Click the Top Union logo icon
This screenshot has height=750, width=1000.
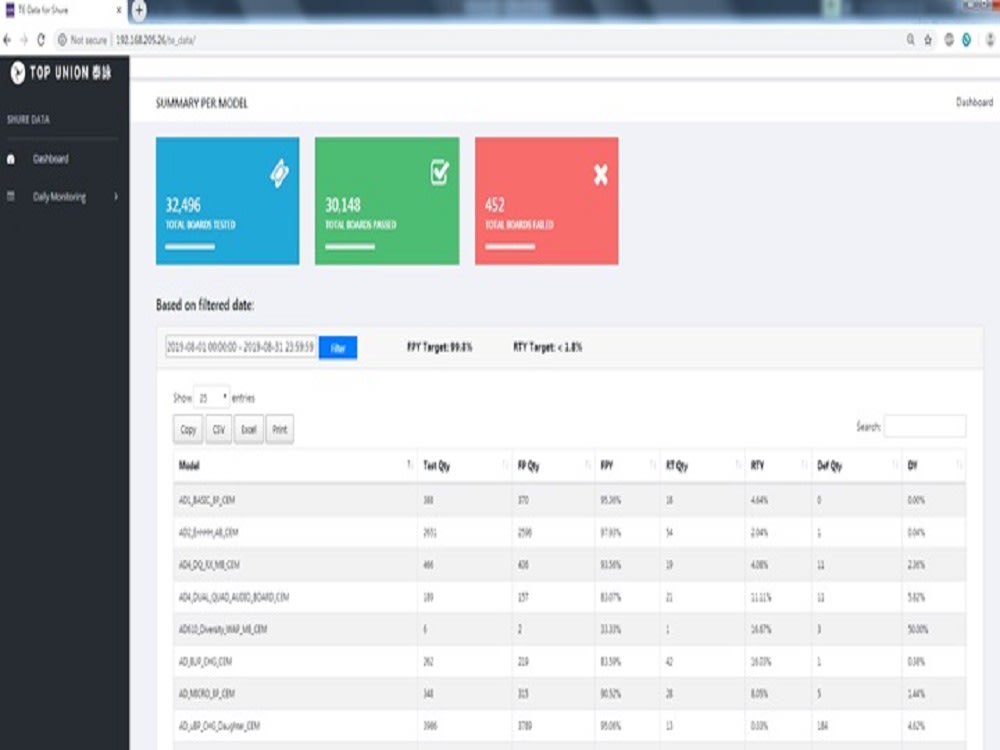[18, 73]
